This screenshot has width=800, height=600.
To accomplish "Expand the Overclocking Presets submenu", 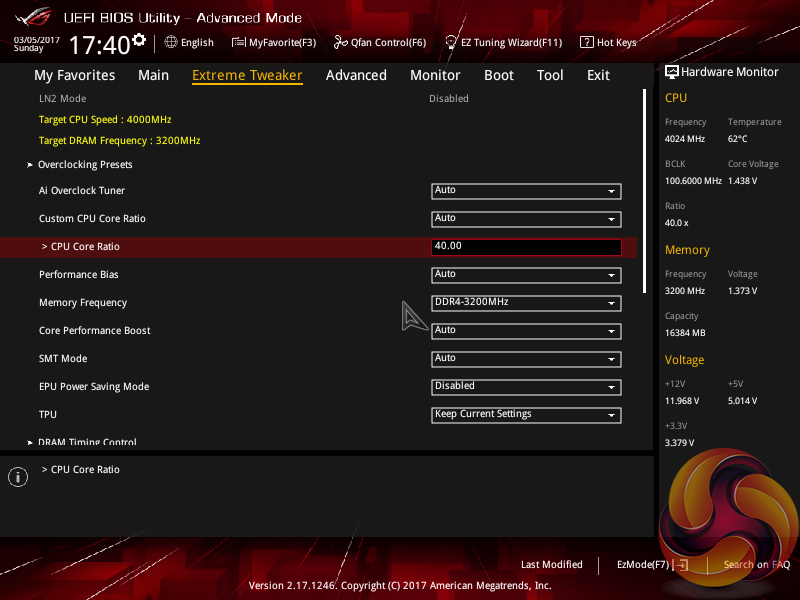I will click(x=85, y=165).
